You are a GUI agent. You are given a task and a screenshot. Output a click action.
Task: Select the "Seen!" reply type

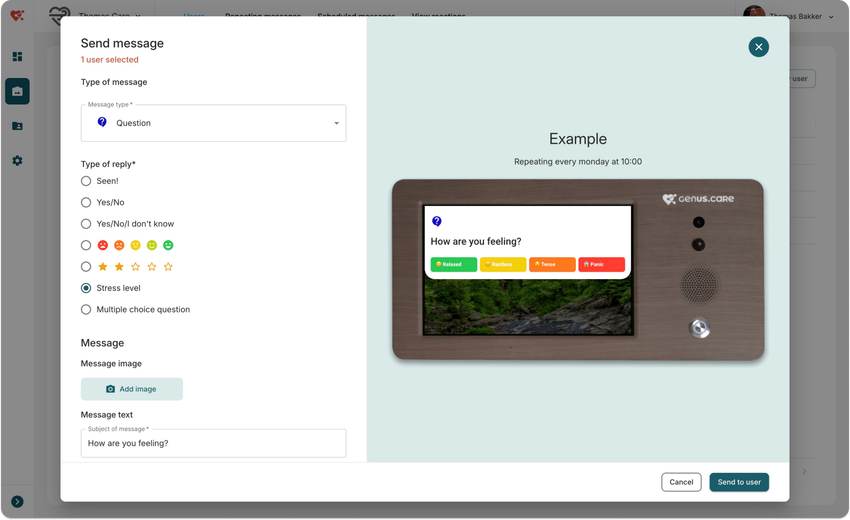[86, 181]
